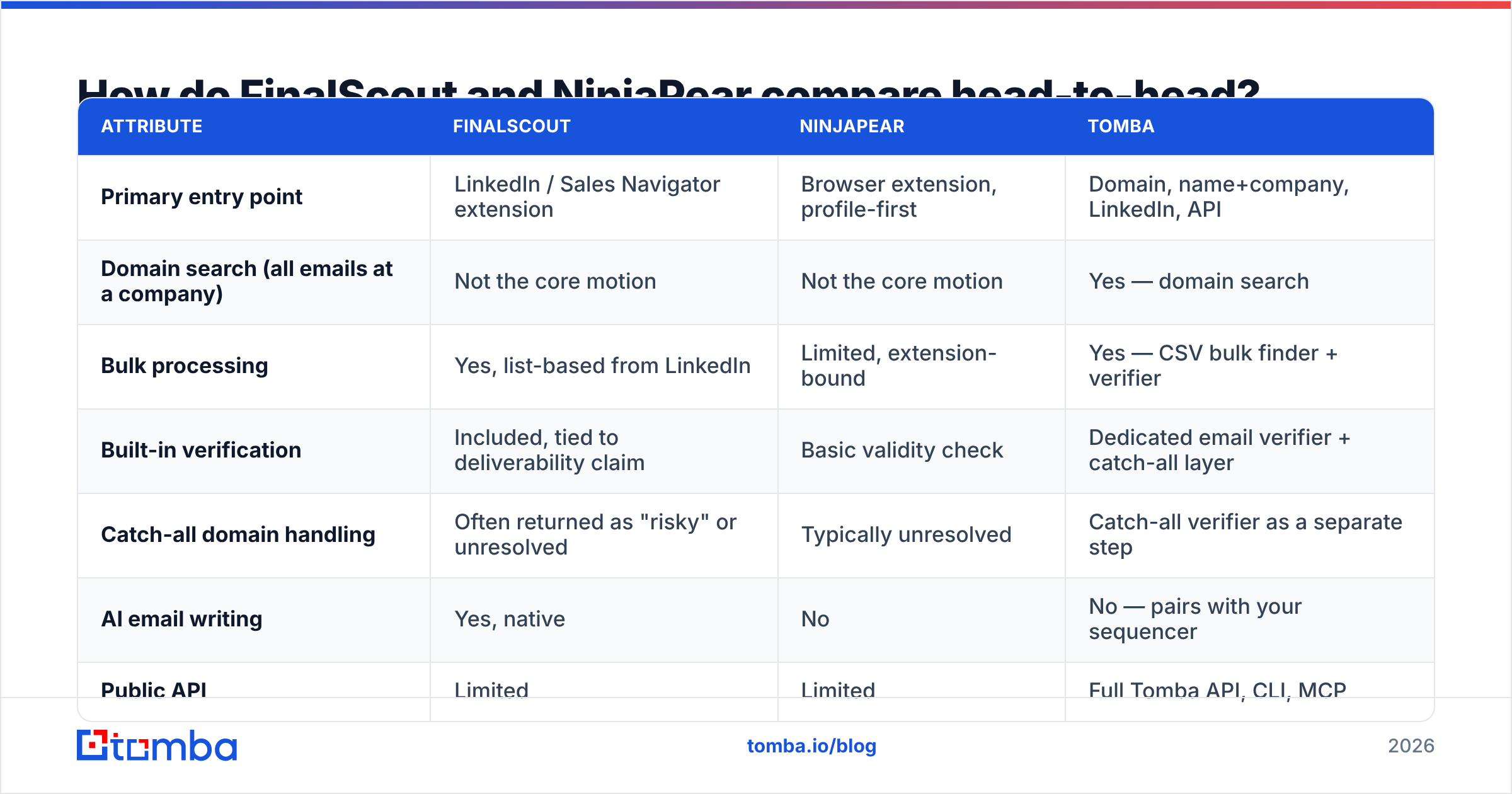The height and width of the screenshot is (794, 1512).
Task: Select the 'Catch-all domain handling' row label
Action: (x=238, y=534)
